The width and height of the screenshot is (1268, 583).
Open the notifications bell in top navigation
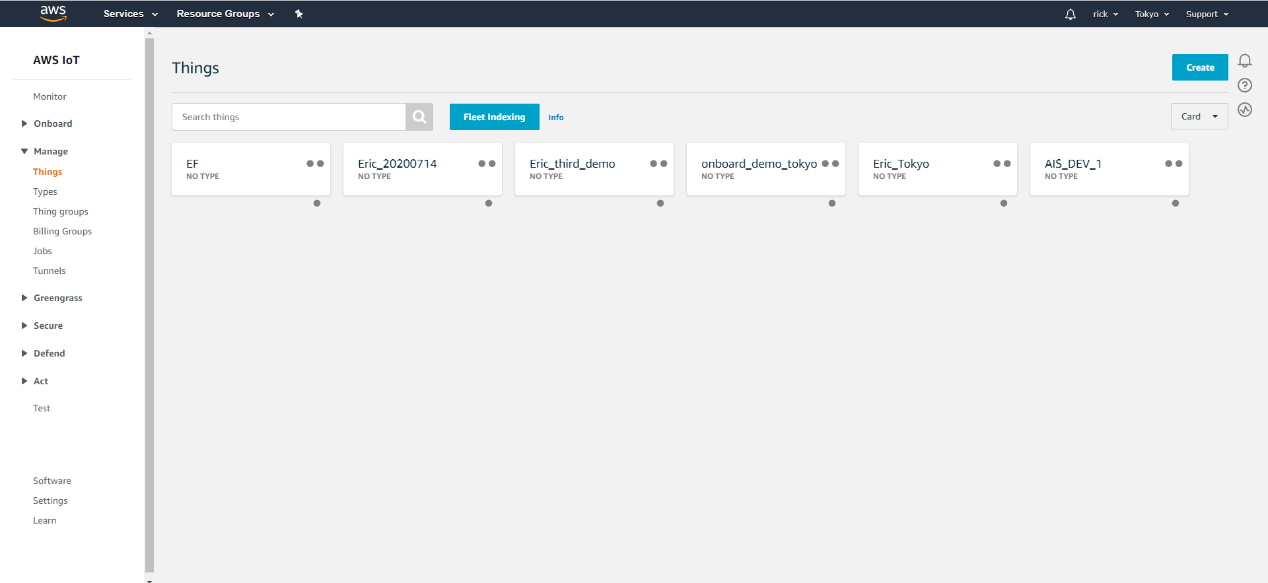[x=1070, y=14]
